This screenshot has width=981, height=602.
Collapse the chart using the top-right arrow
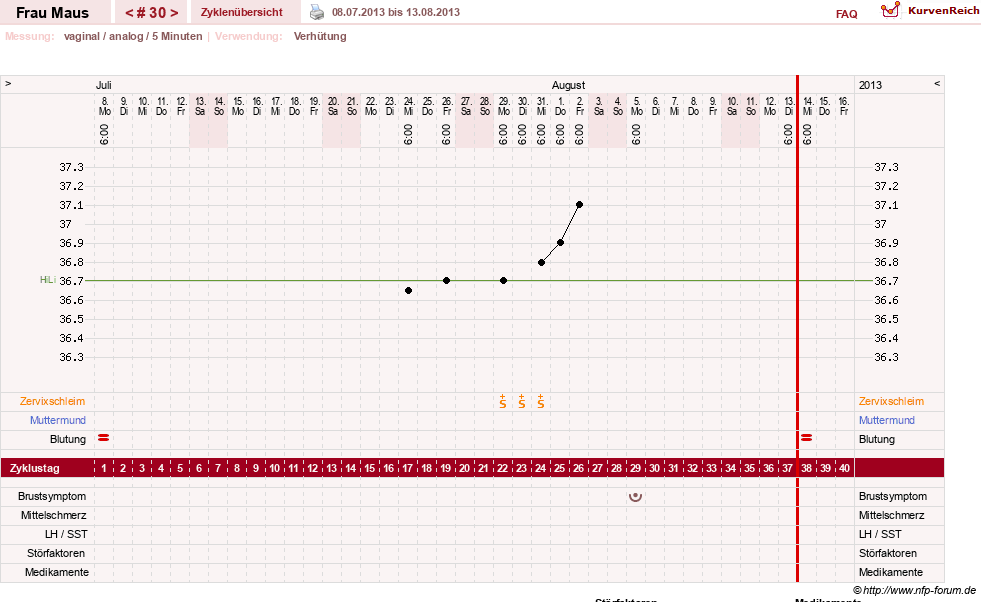(x=937, y=83)
